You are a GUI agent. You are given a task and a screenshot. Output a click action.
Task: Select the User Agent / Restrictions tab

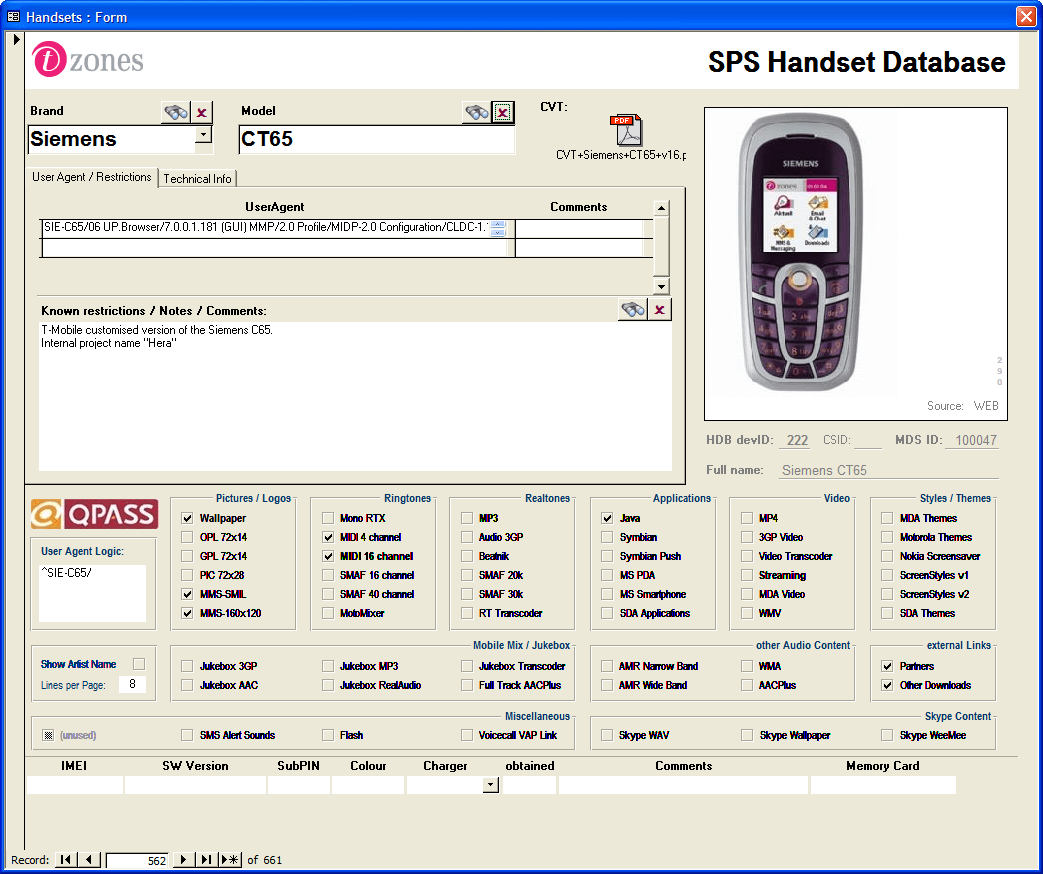pyautogui.click(x=92, y=177)
